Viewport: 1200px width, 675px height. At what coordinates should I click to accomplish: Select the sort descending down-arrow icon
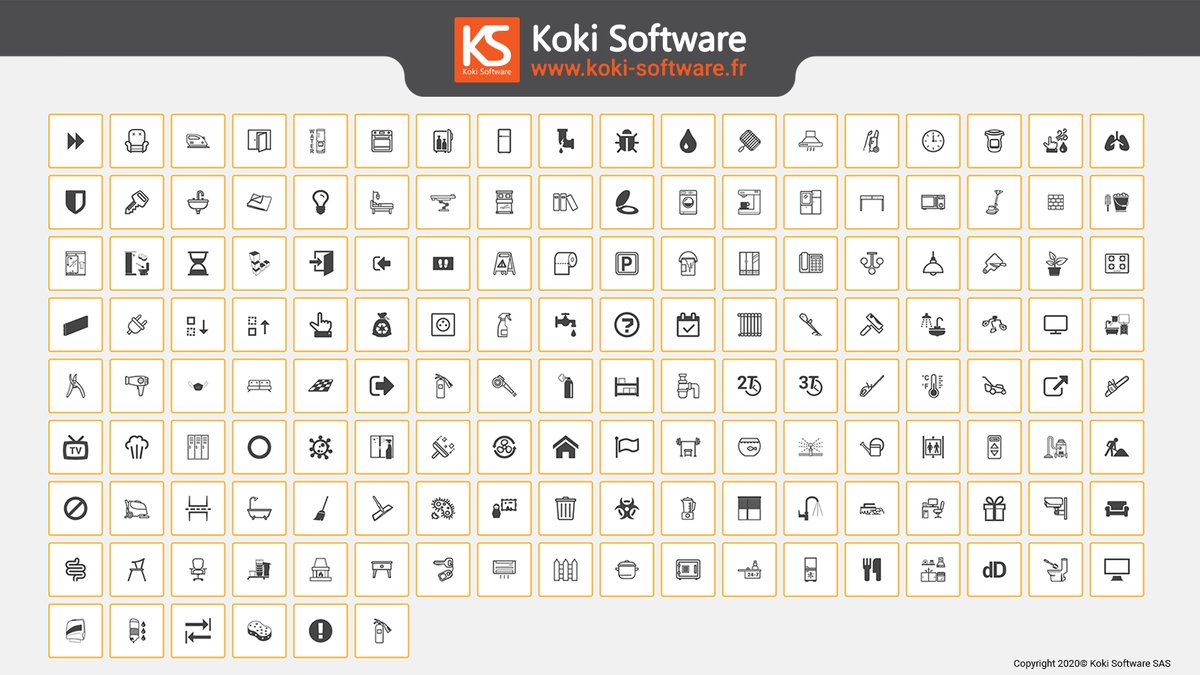(198, 325)
